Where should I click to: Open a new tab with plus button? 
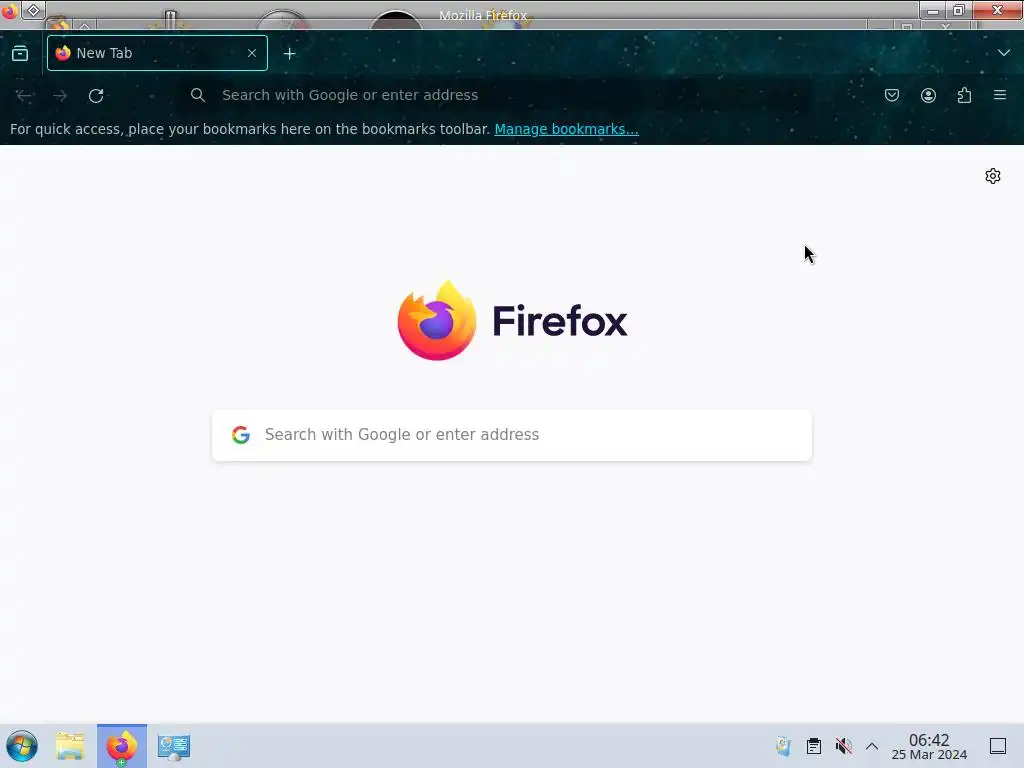[289, 54]
